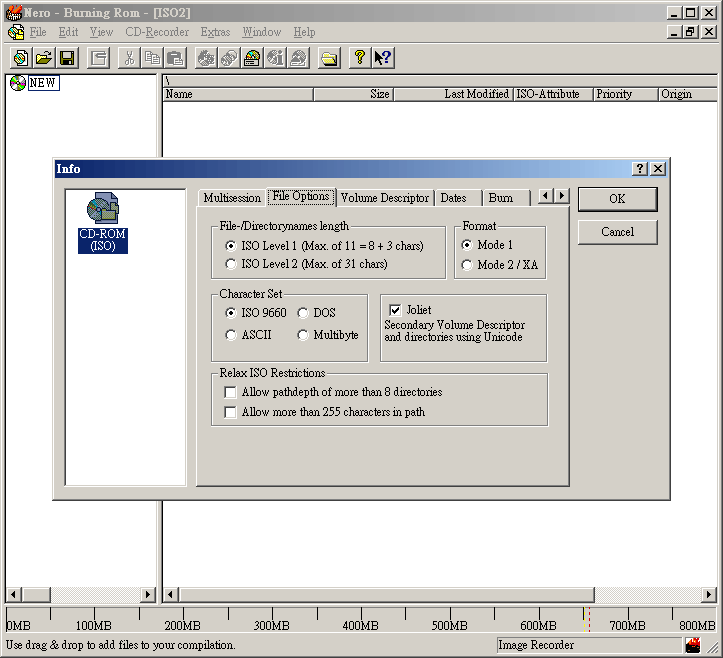
Task: Click the compilation properties toolbar icon
Action: [99, 58]
